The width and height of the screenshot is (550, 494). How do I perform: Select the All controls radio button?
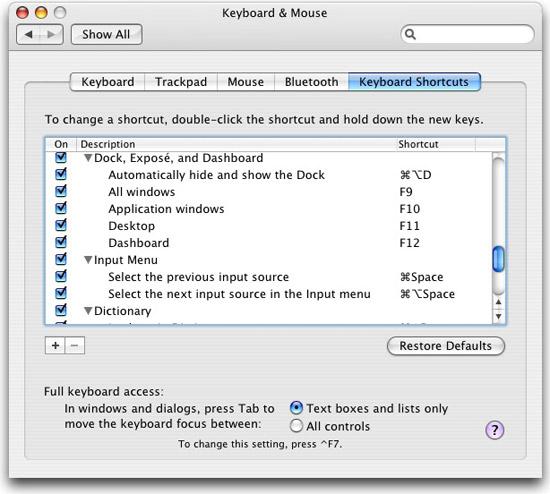pos(296,426)
